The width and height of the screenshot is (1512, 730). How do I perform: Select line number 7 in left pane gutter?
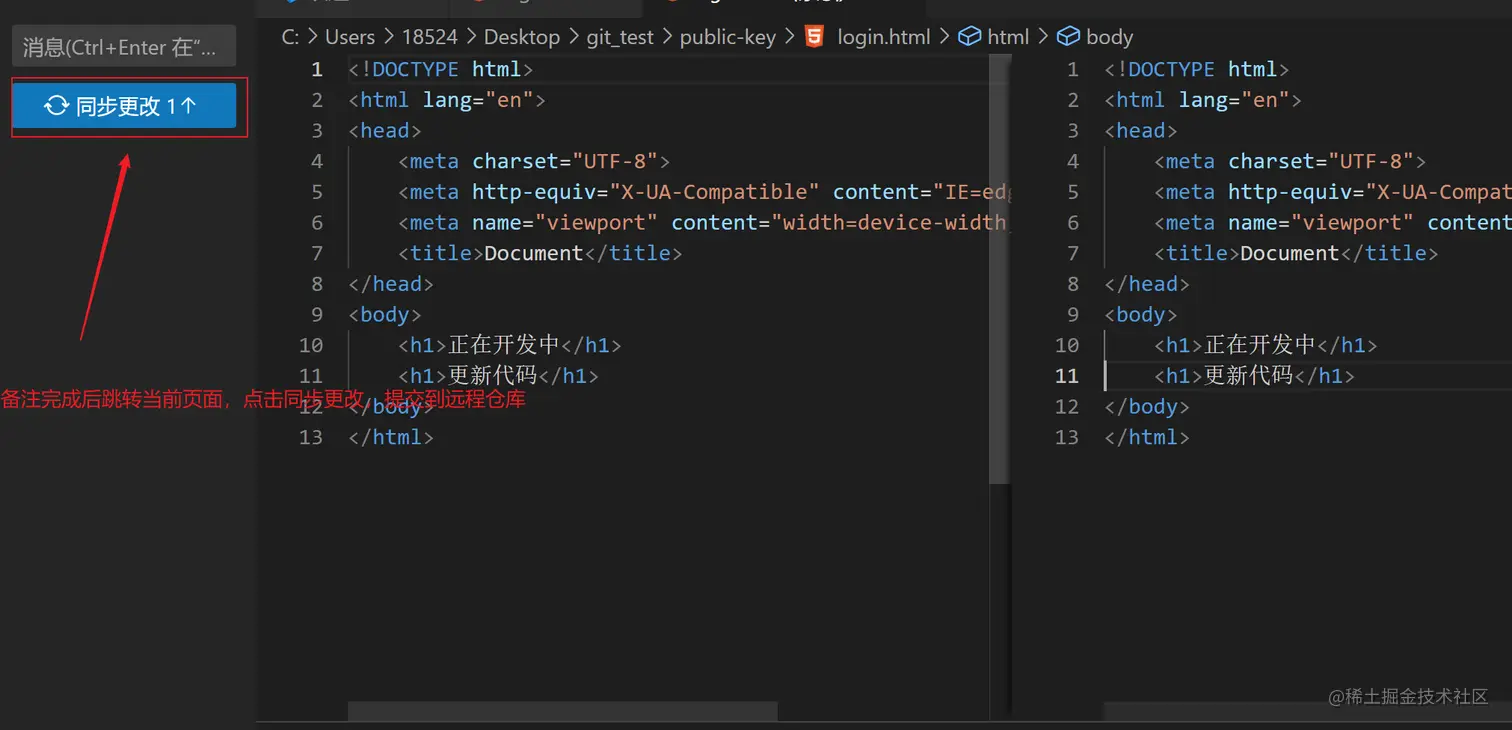(x=317, y=253)
